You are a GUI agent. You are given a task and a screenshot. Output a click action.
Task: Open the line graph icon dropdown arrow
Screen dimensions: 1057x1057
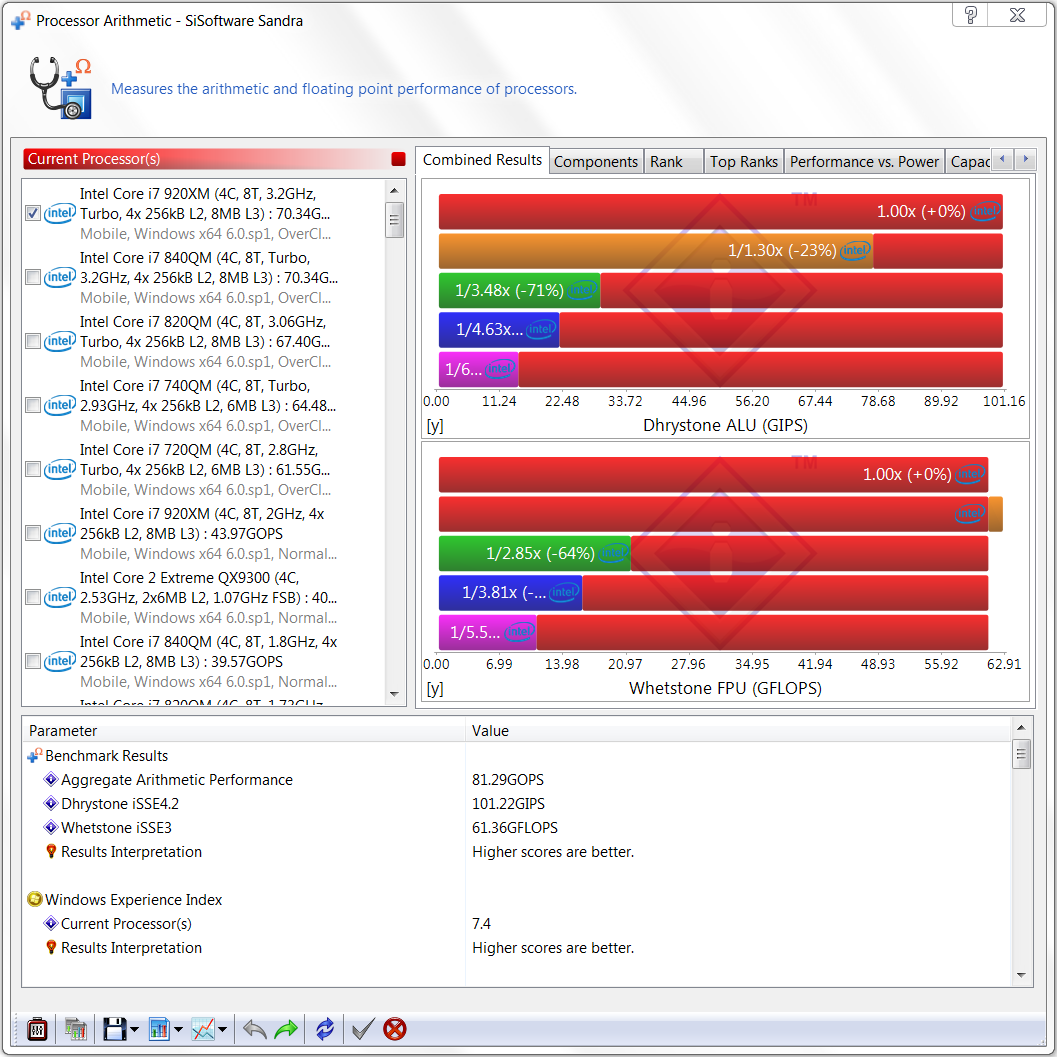[222, 1029]
